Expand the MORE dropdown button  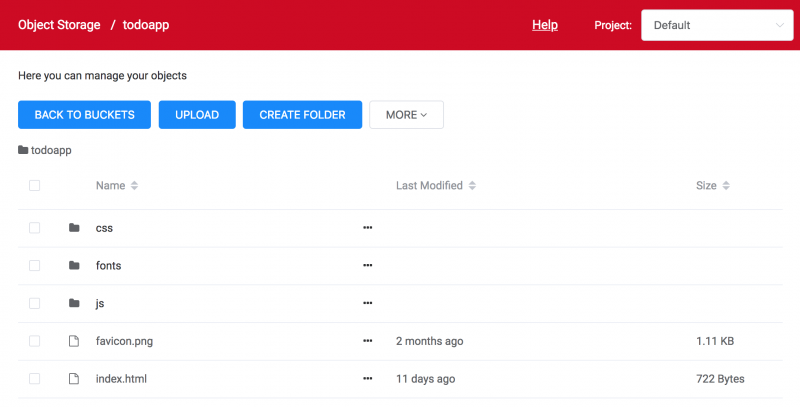click(x=406, y=115)
